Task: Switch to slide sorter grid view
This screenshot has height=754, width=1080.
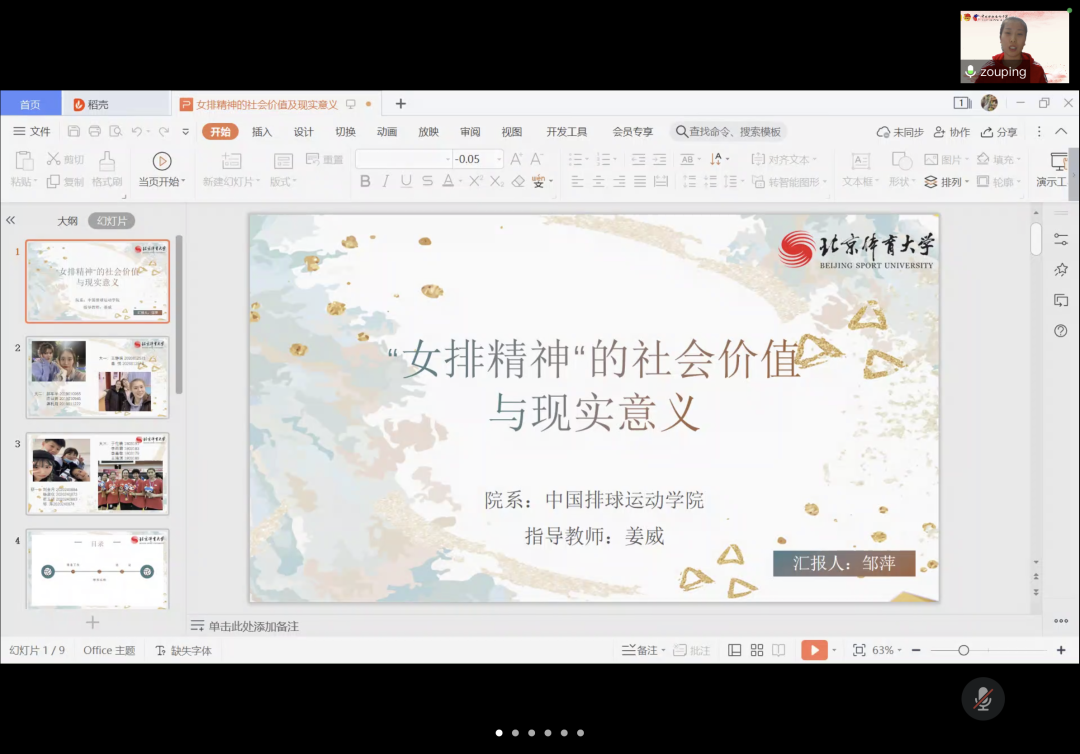Action: click(757, 650)
